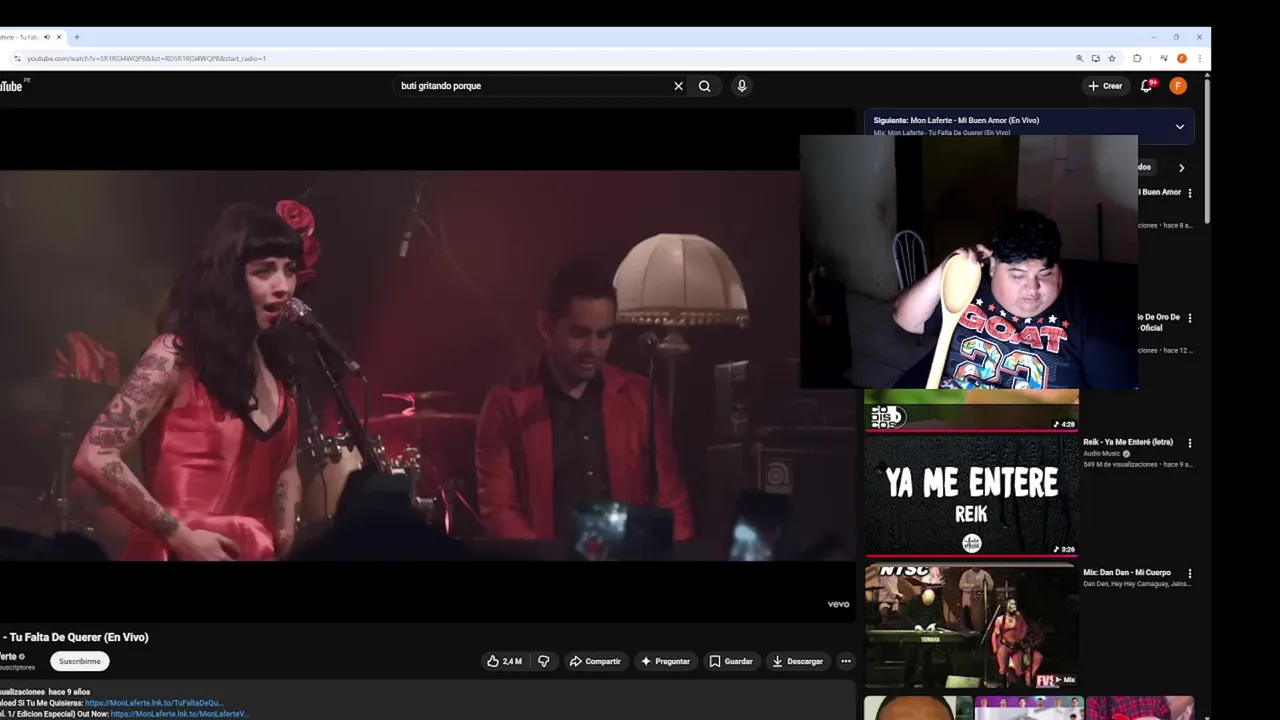1280x720 pixels.
Task: Open the MonLaferte.lnk.to/MonLaferteV link
Action: coord(179,714)
